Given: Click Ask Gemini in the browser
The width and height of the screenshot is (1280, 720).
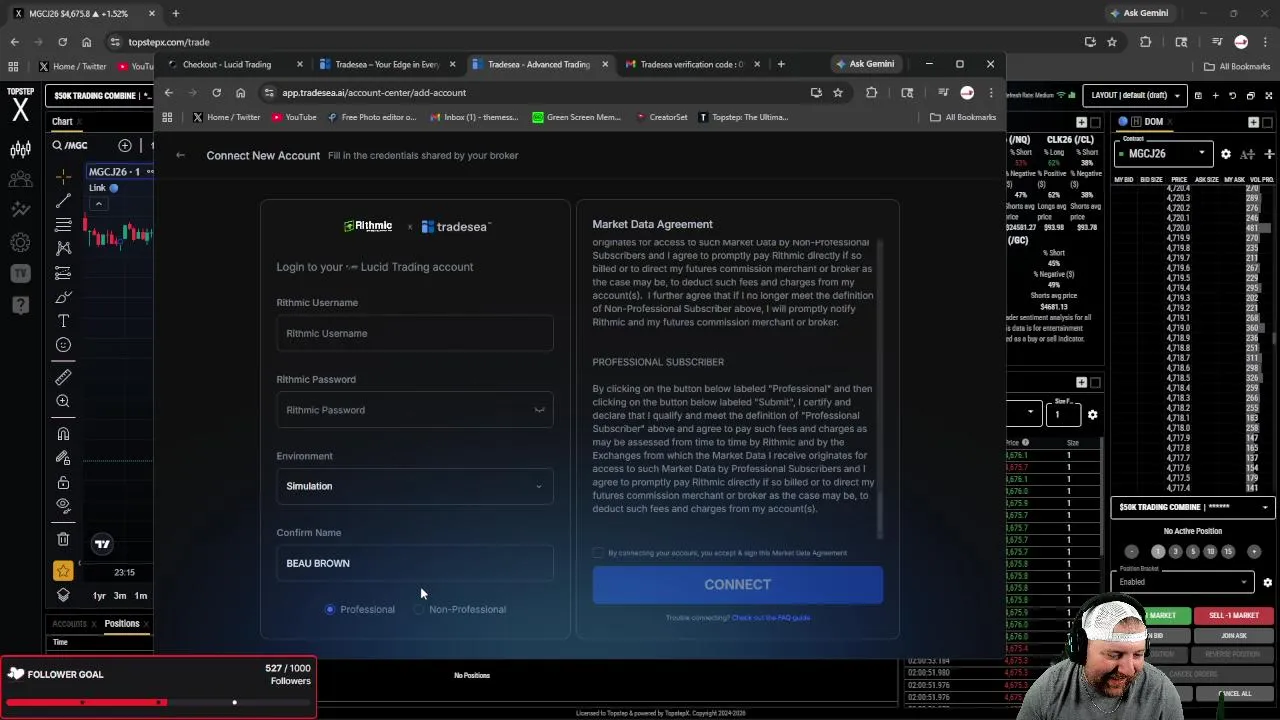Looking at the screenshot, I should pos(864,64).
